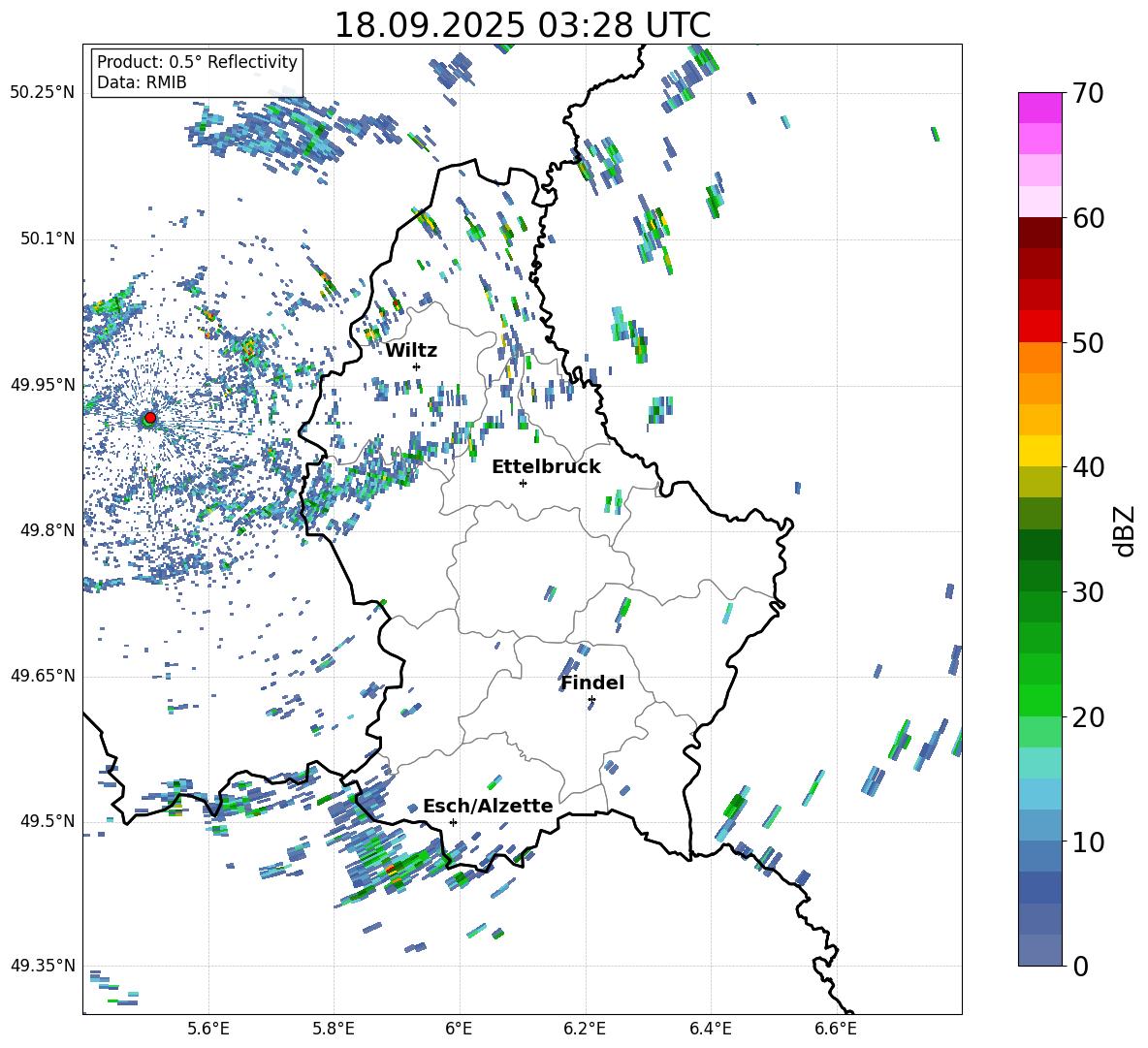The height and width of the screenshot is (1048, 1148).
Task: Pick the bright red swatch above 50 dBZ
Action: tap(1040, 326)
